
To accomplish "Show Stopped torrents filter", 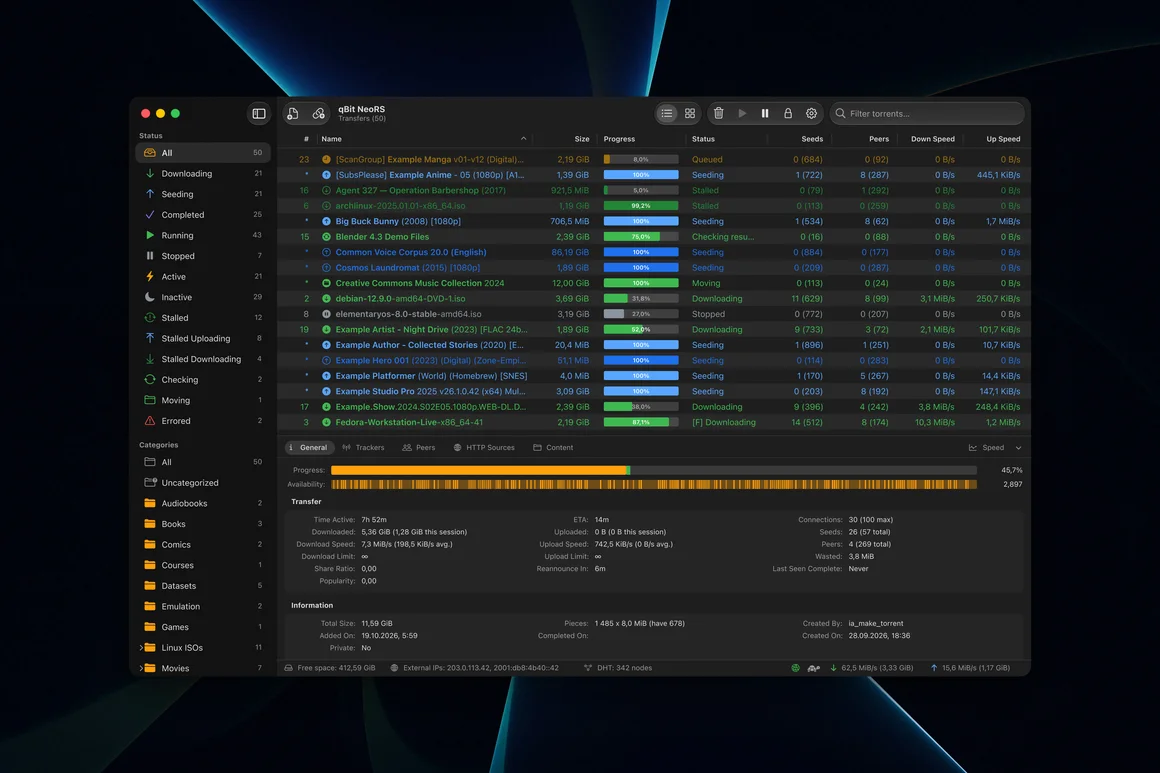I will pyautogui.click(x=203, y=256).
